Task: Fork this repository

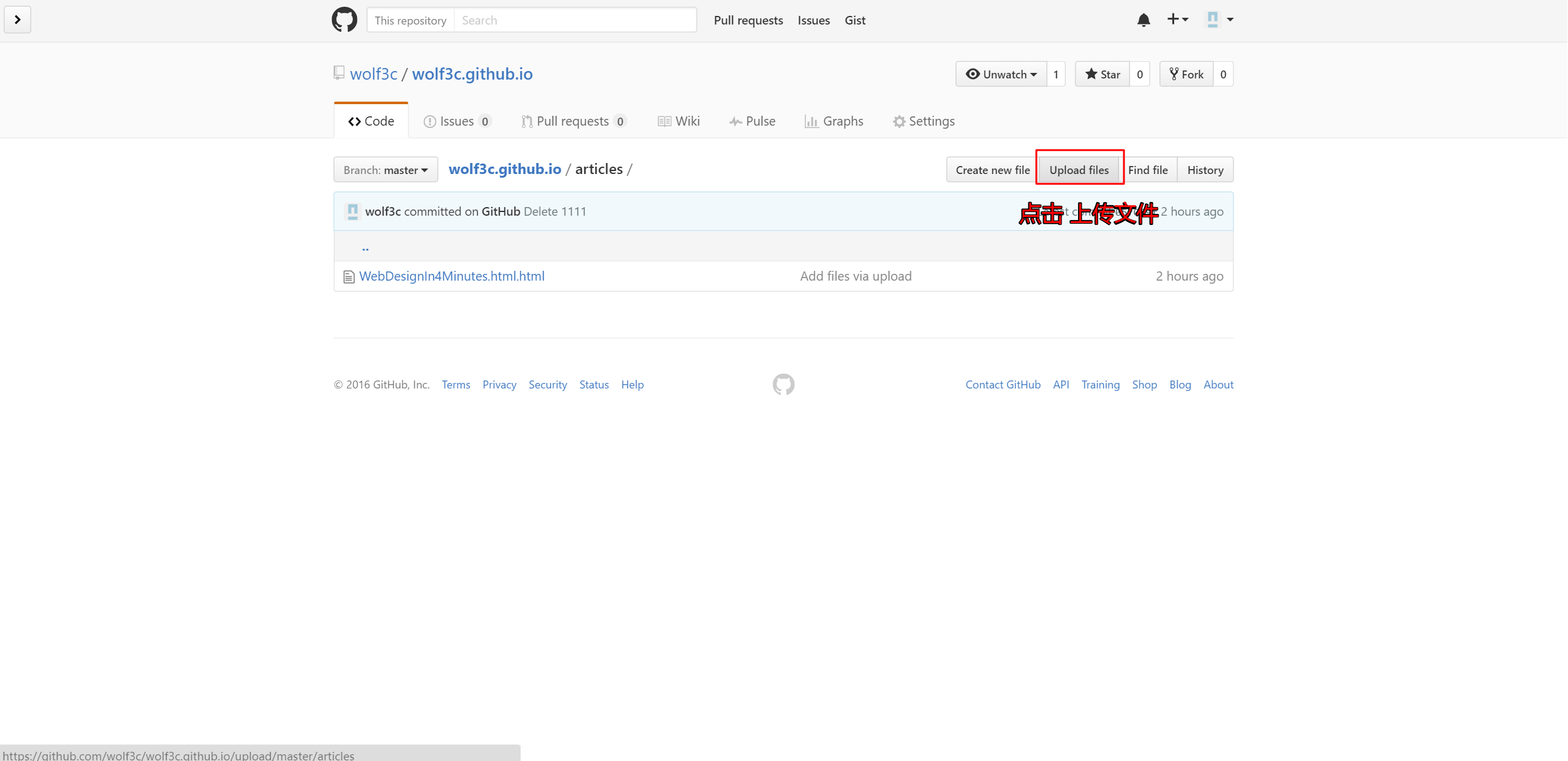Action: (1186, 74)
